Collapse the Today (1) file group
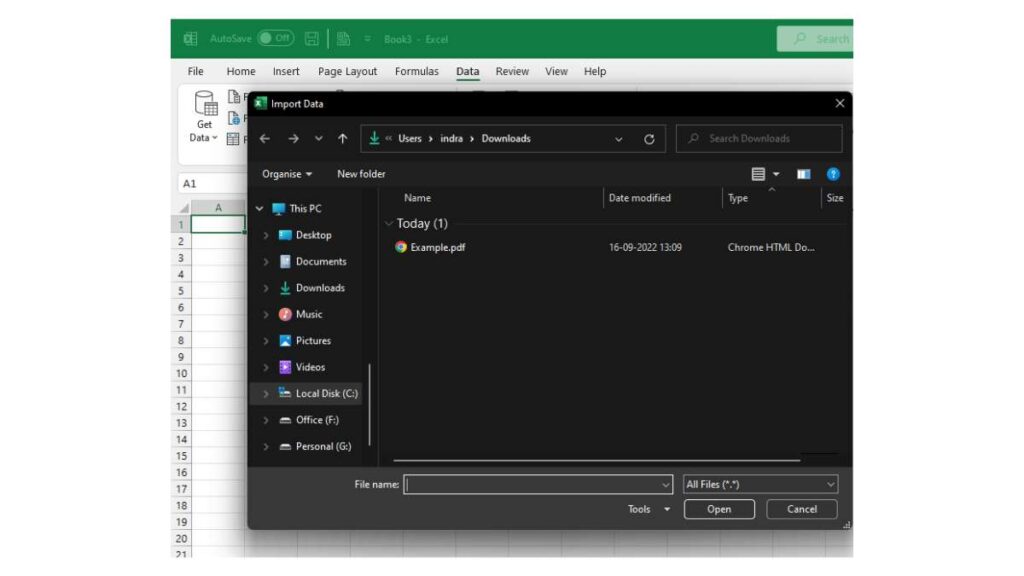Screen dimensions: 1024x576 click(389, 223)
